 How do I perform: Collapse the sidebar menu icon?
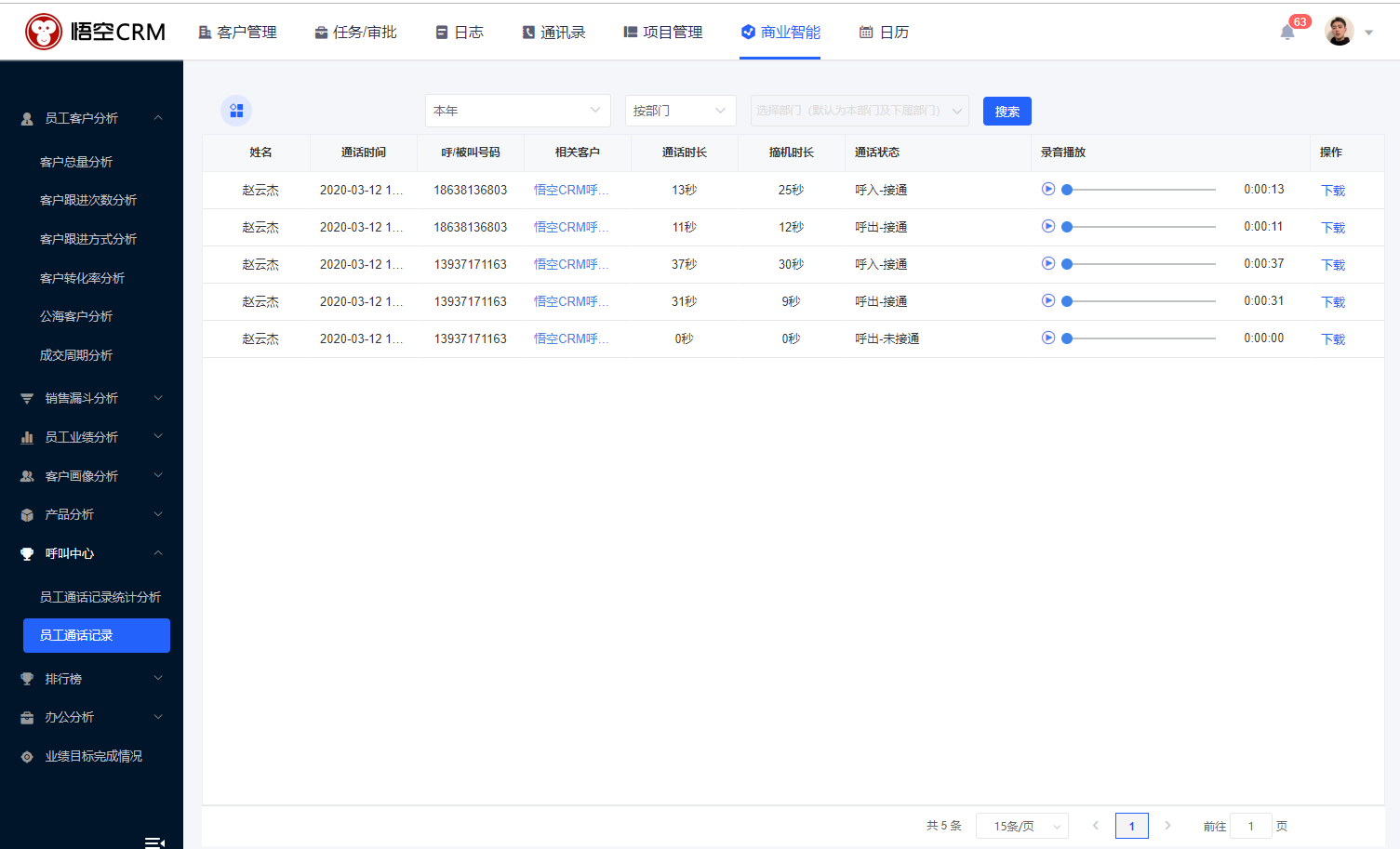point(154,842)
